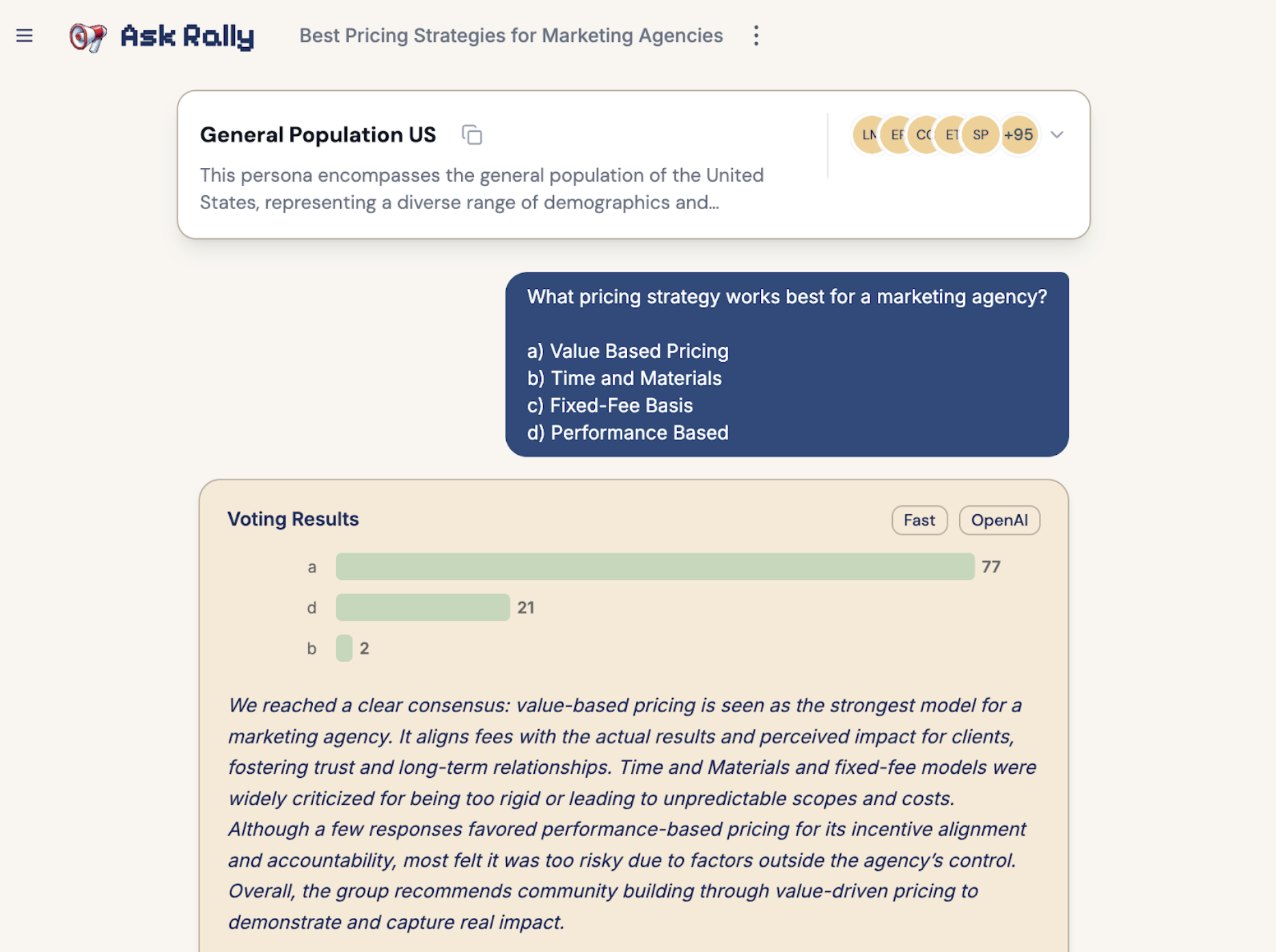This screenshot has width=1276, height=952.
Task: Click the option d voting bar
Action: click(x=423, y=607)
